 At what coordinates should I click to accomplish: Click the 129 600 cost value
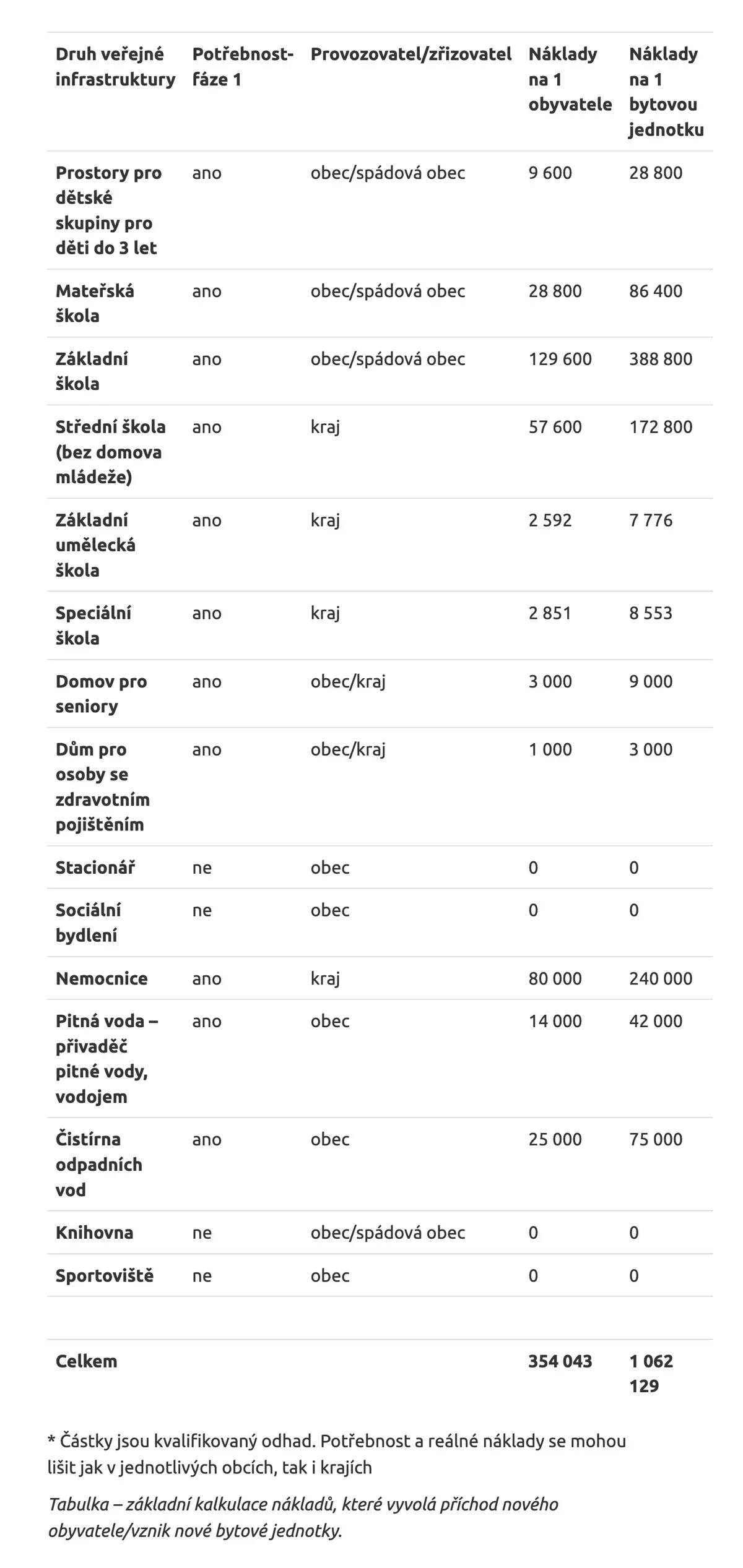[x=560, y=359]
